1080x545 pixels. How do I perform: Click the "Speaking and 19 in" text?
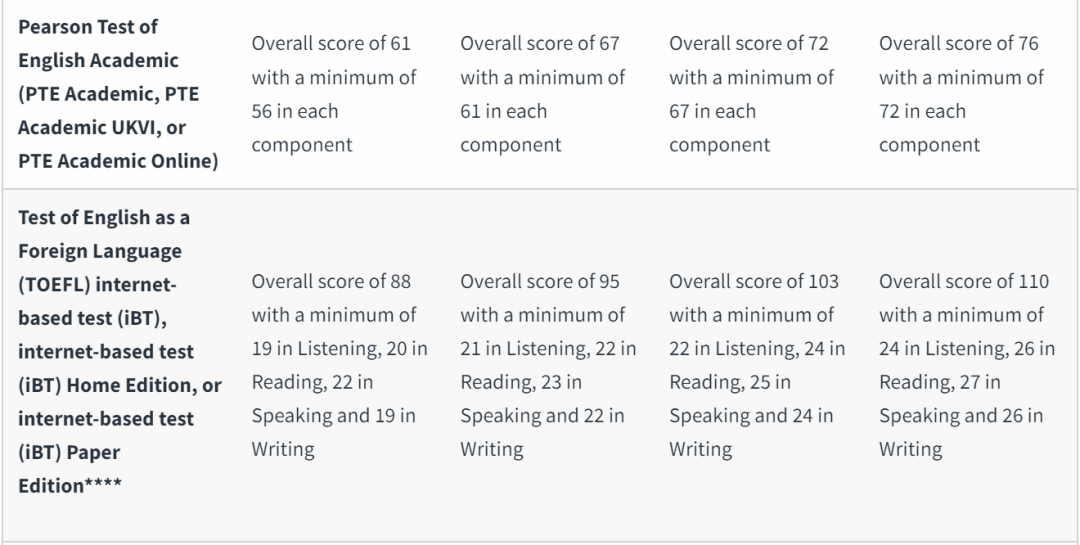coord(334,416)
